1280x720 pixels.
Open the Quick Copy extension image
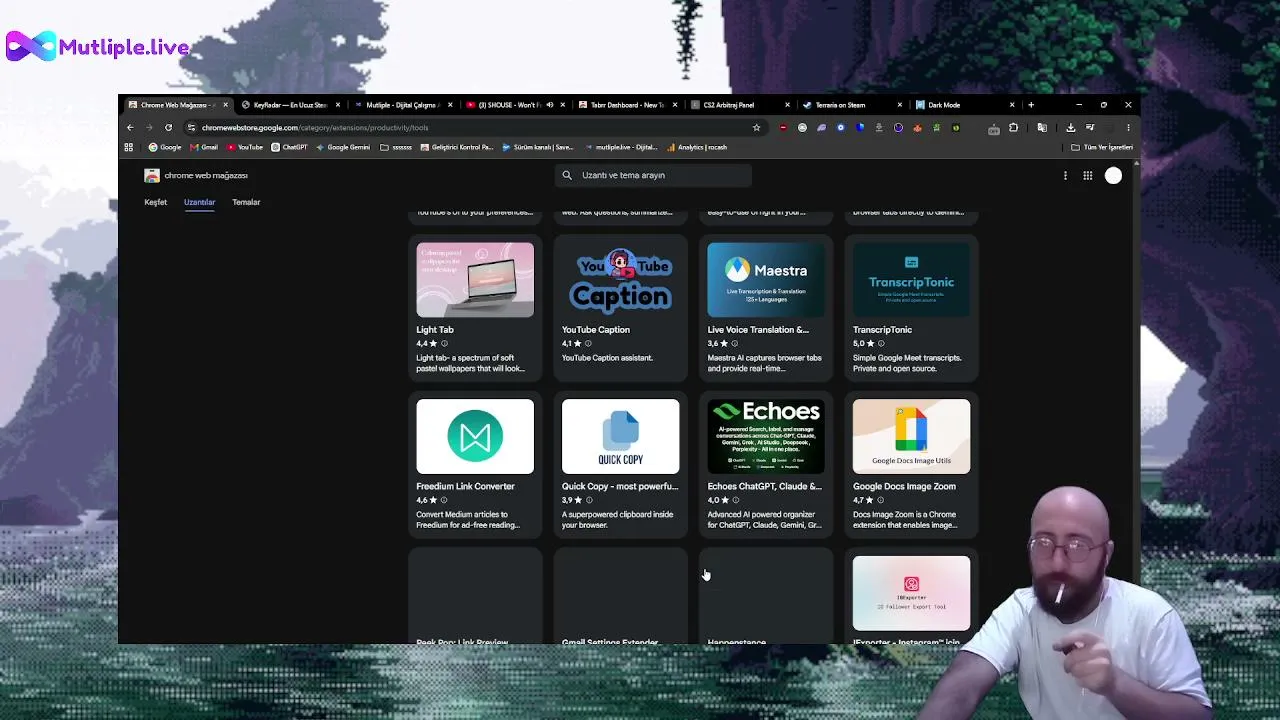tap(620, 436)
